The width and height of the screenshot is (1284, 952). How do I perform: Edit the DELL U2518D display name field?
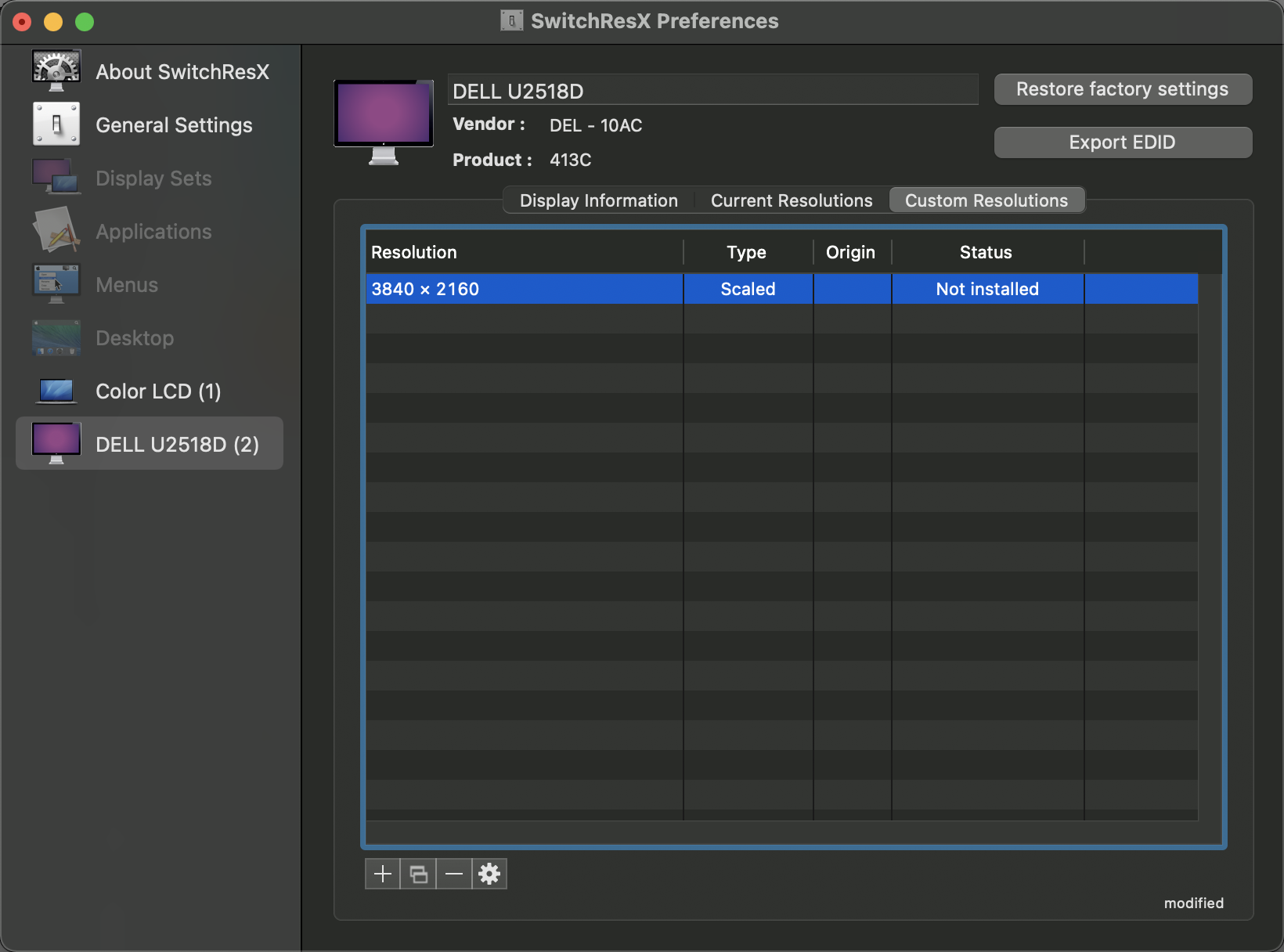click(713, 90)
